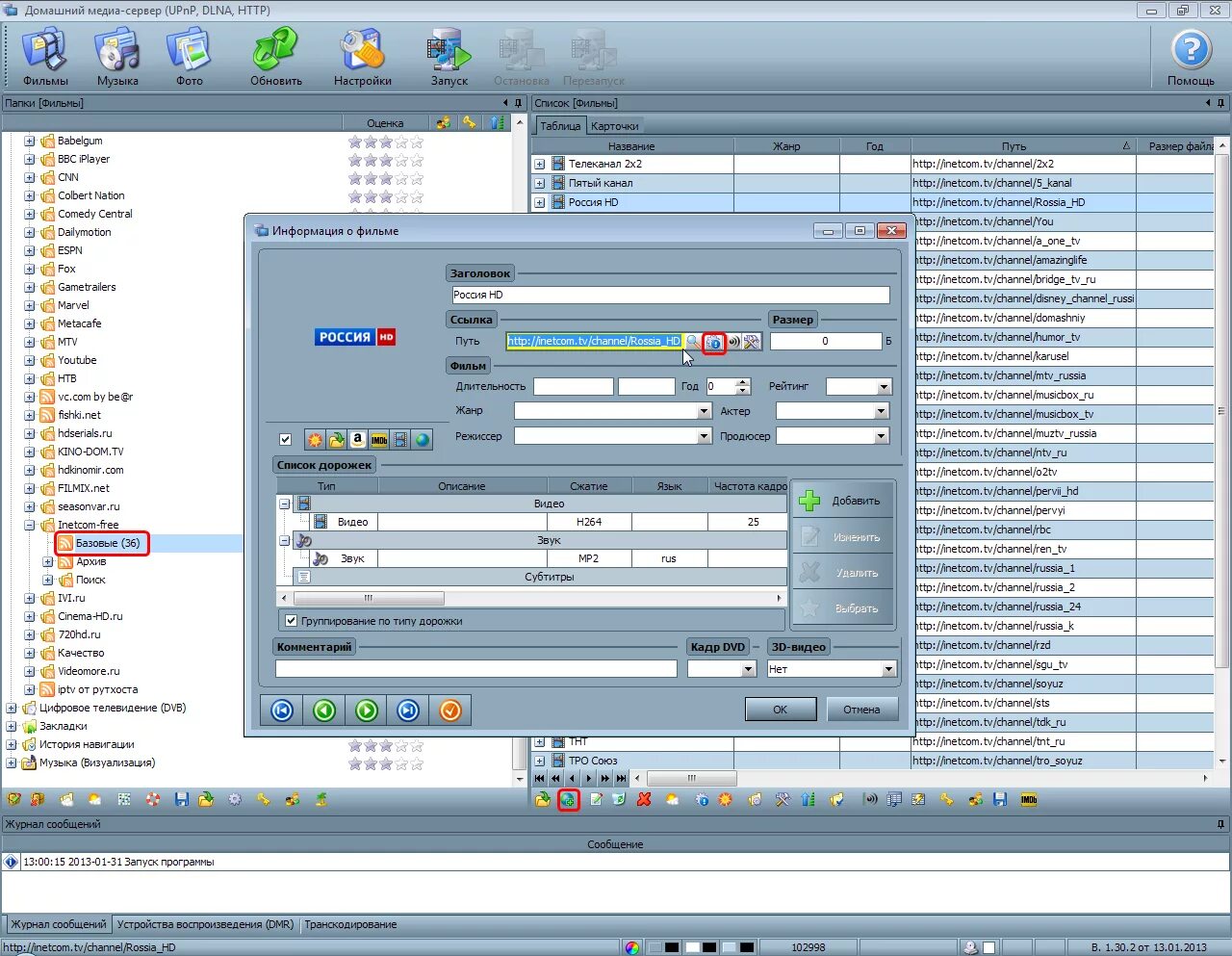
Task: Select the Базовые (36) folder in tree
Action: click(x=108, y=544)
